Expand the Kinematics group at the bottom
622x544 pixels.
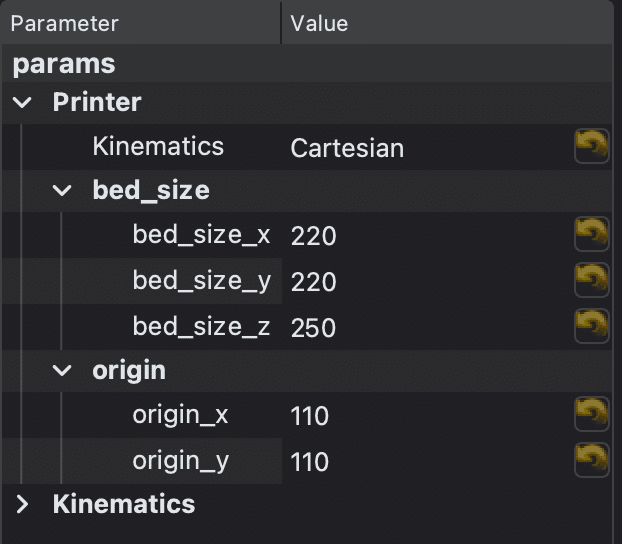22,504
